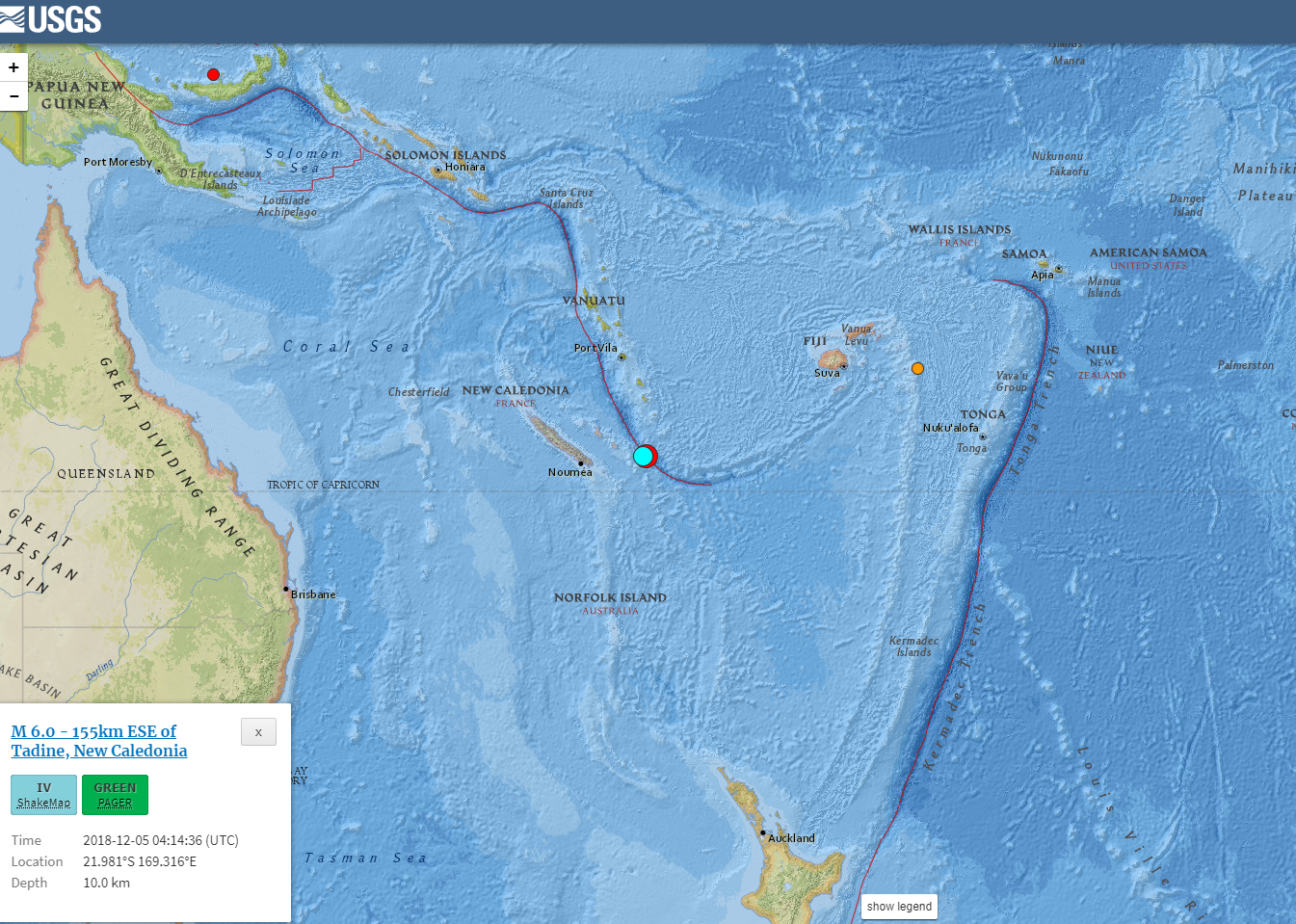
Task: Click the Auckland city label on map
Action: tap(791, 838)
